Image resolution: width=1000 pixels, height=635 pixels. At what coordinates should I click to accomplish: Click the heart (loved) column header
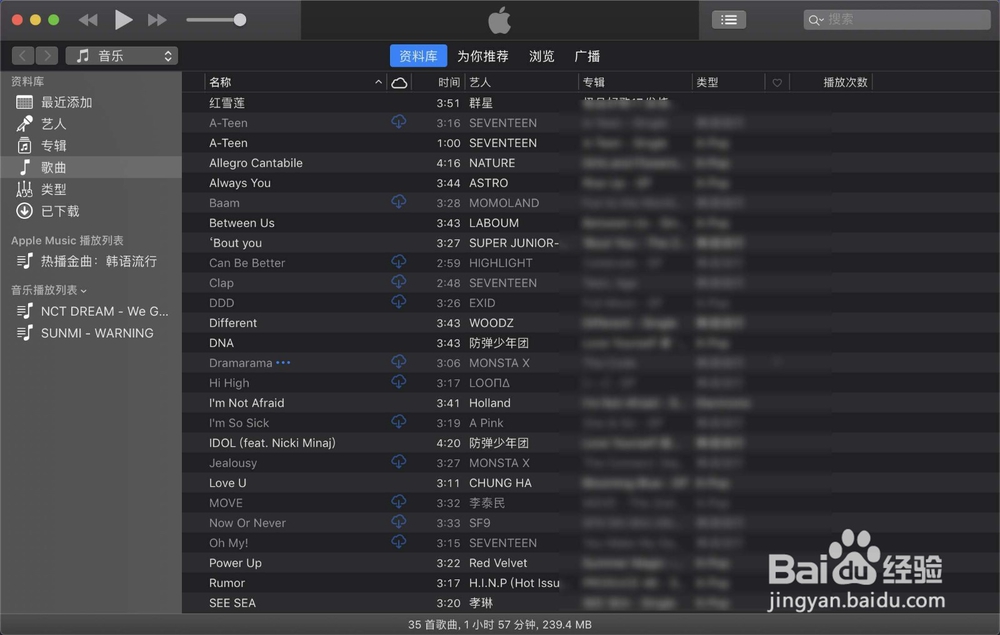click(x=777, y=82)
